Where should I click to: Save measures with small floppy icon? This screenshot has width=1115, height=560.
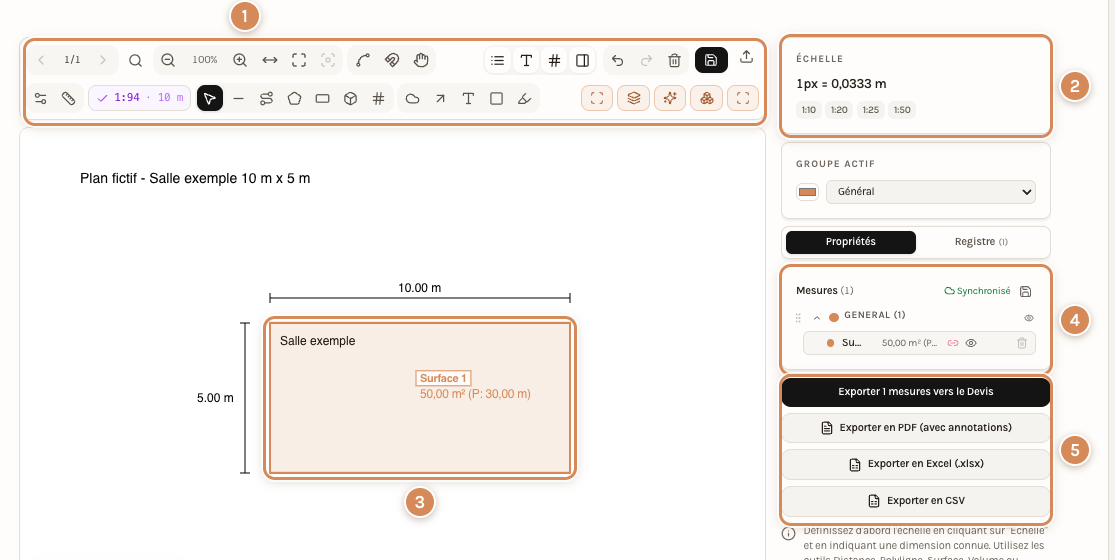coord(1025,291)
